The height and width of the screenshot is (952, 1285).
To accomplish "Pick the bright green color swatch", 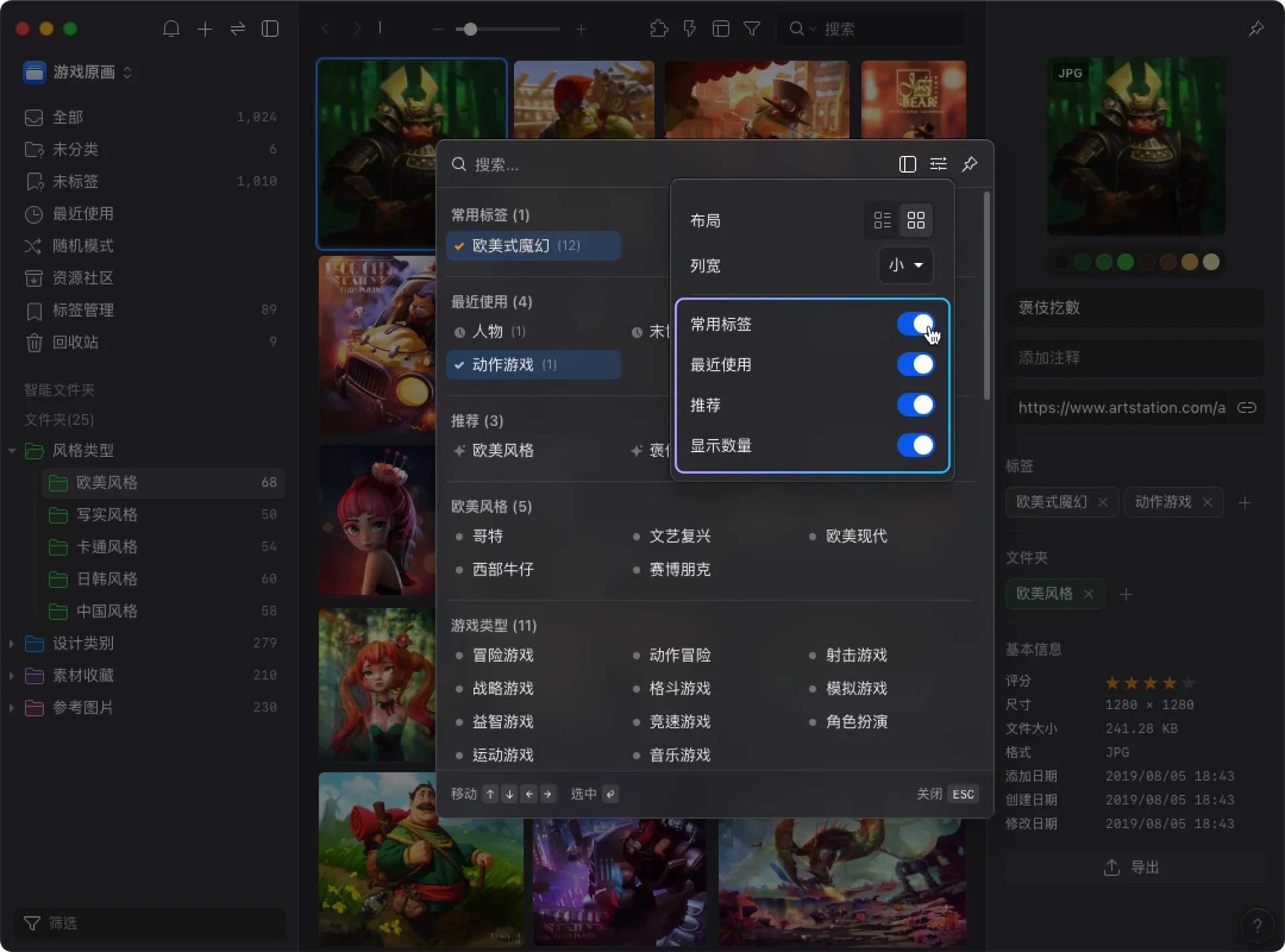I will pyautogui.click(x=1126, y=262).
